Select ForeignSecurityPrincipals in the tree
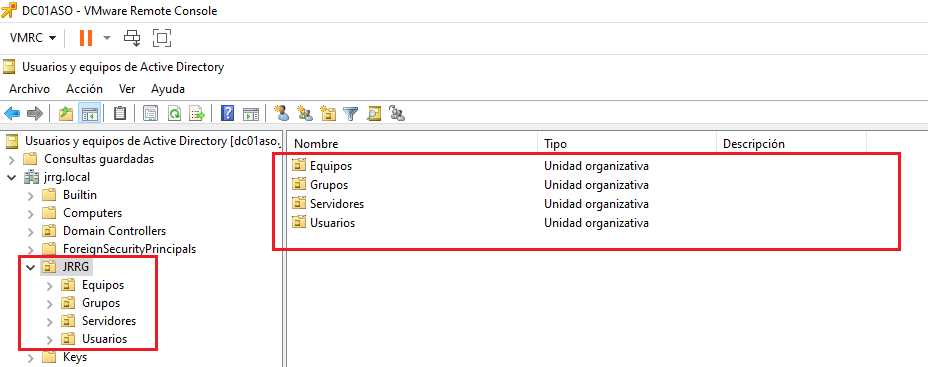Screen dimensions: 928x367 pyautogui.click(x=130, y=249)
